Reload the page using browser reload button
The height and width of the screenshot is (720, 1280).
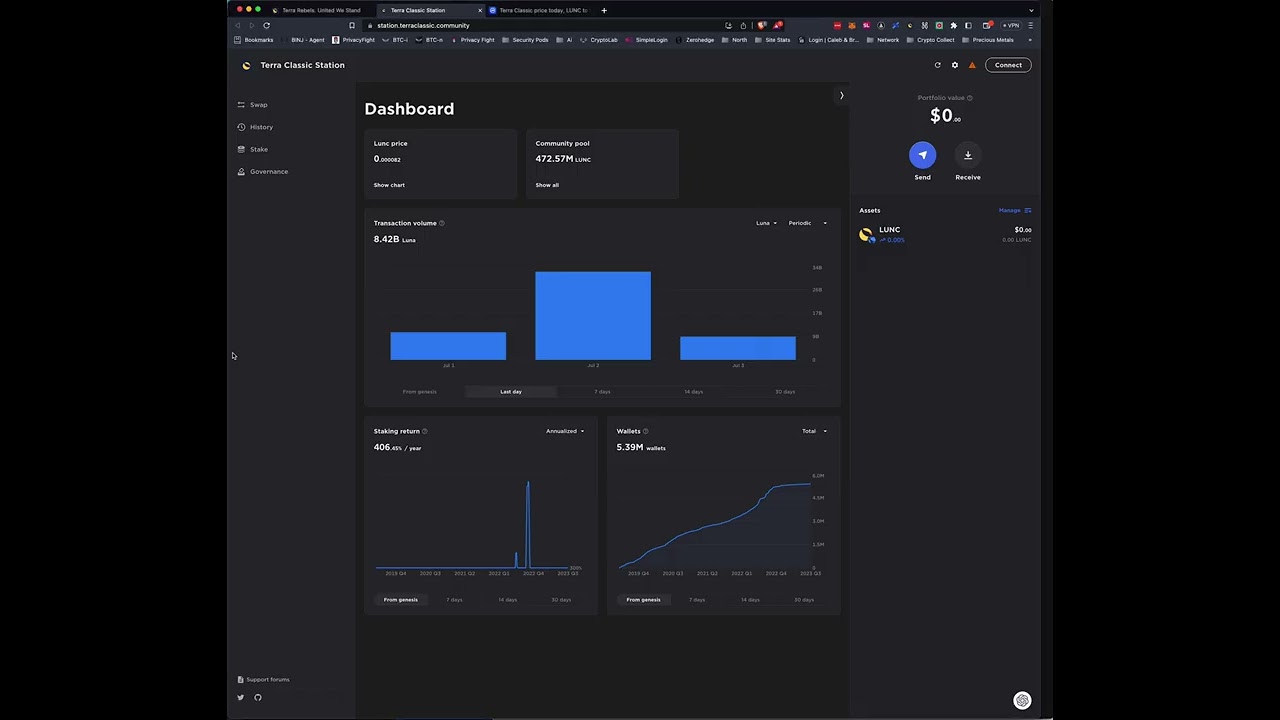[x=266, y=25]
